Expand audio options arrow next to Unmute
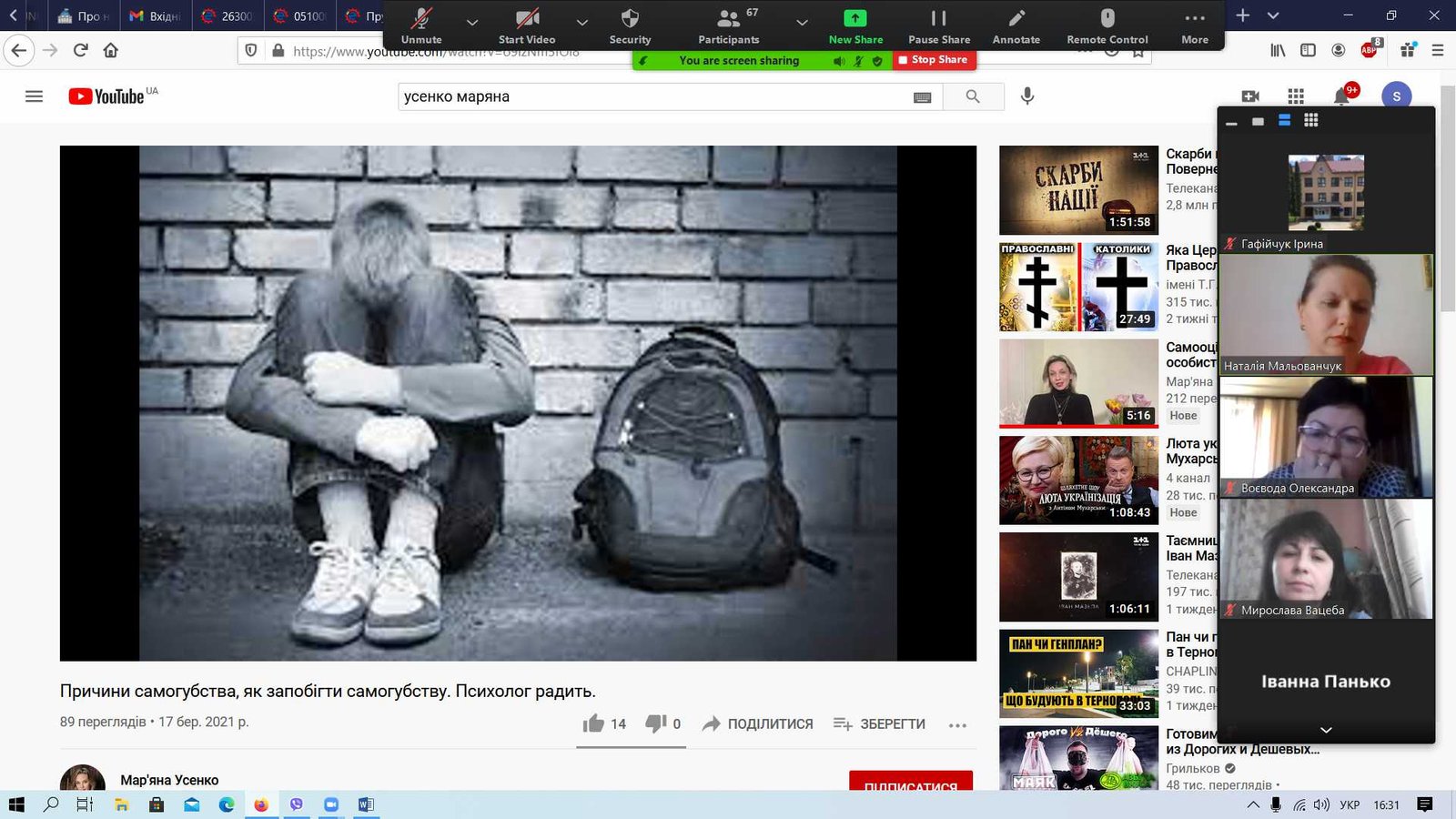 coord(472,23)
